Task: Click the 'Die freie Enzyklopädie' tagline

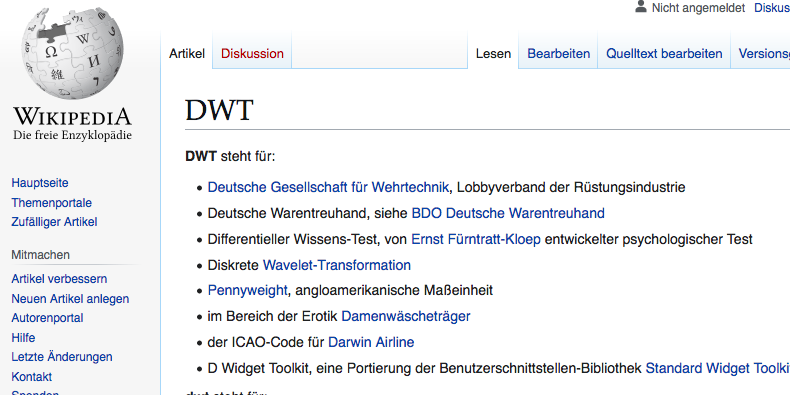Action: [x=72, y=135]
